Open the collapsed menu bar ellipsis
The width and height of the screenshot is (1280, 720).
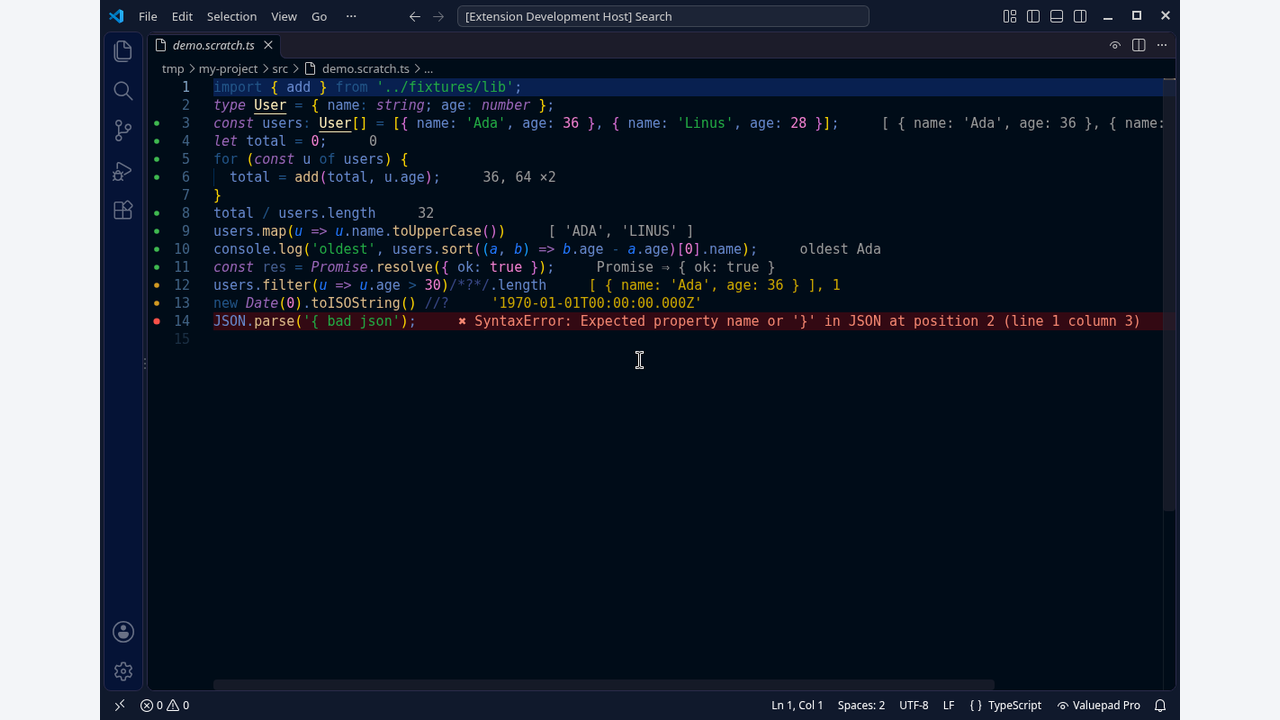[350, 16]
